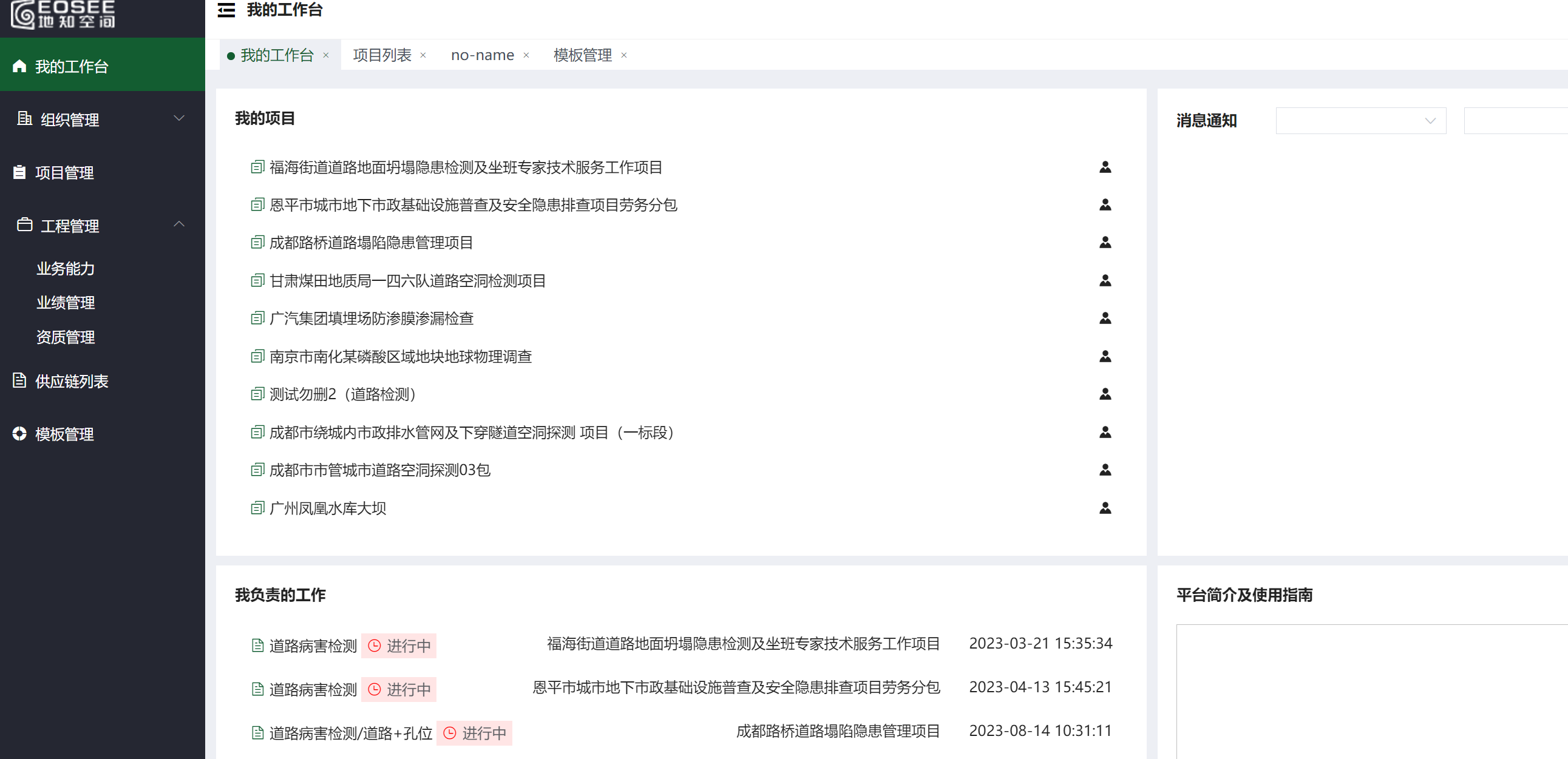Screen dimensions: 1568x759
Task: Open project 成都市绕城内市政排水管网及下穿隧道空洞探测 项目（一标段）
Action: click(475, 433)
